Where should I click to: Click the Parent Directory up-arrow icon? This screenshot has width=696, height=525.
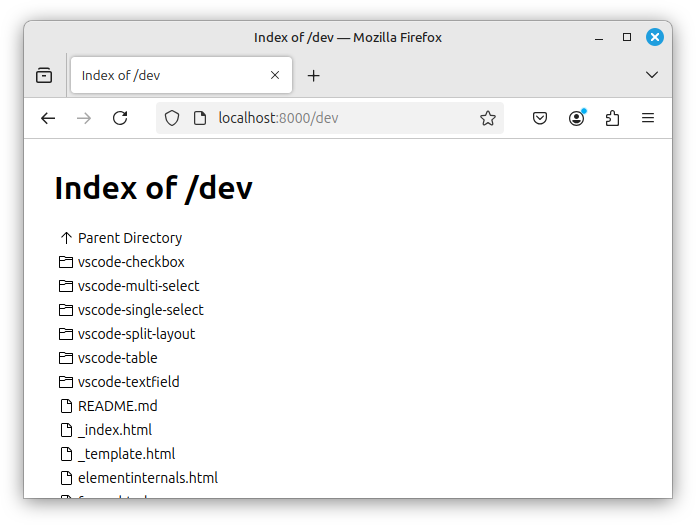coord(66,238)
